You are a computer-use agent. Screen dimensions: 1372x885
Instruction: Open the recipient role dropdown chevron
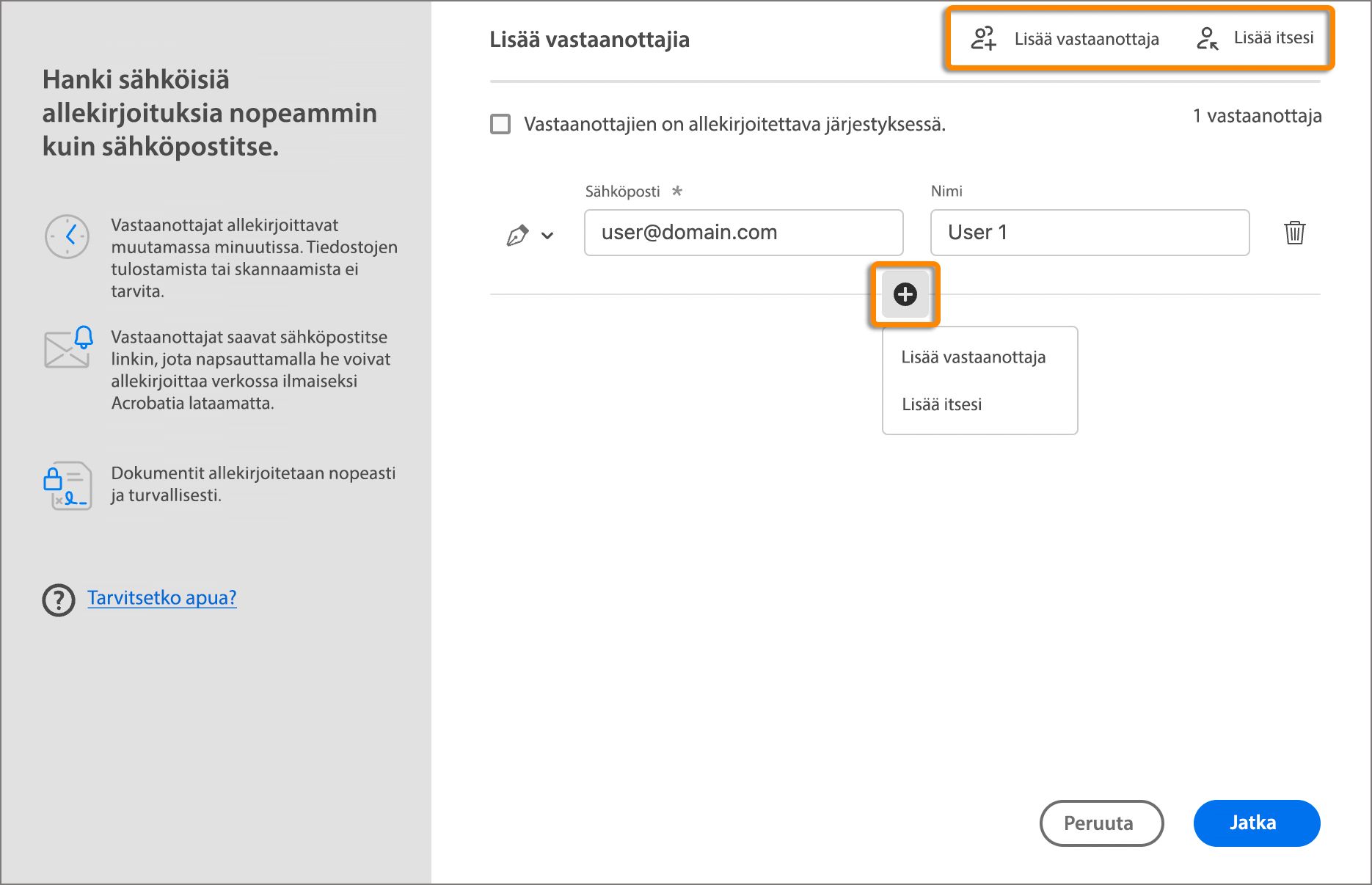click(x=546, y=236)
